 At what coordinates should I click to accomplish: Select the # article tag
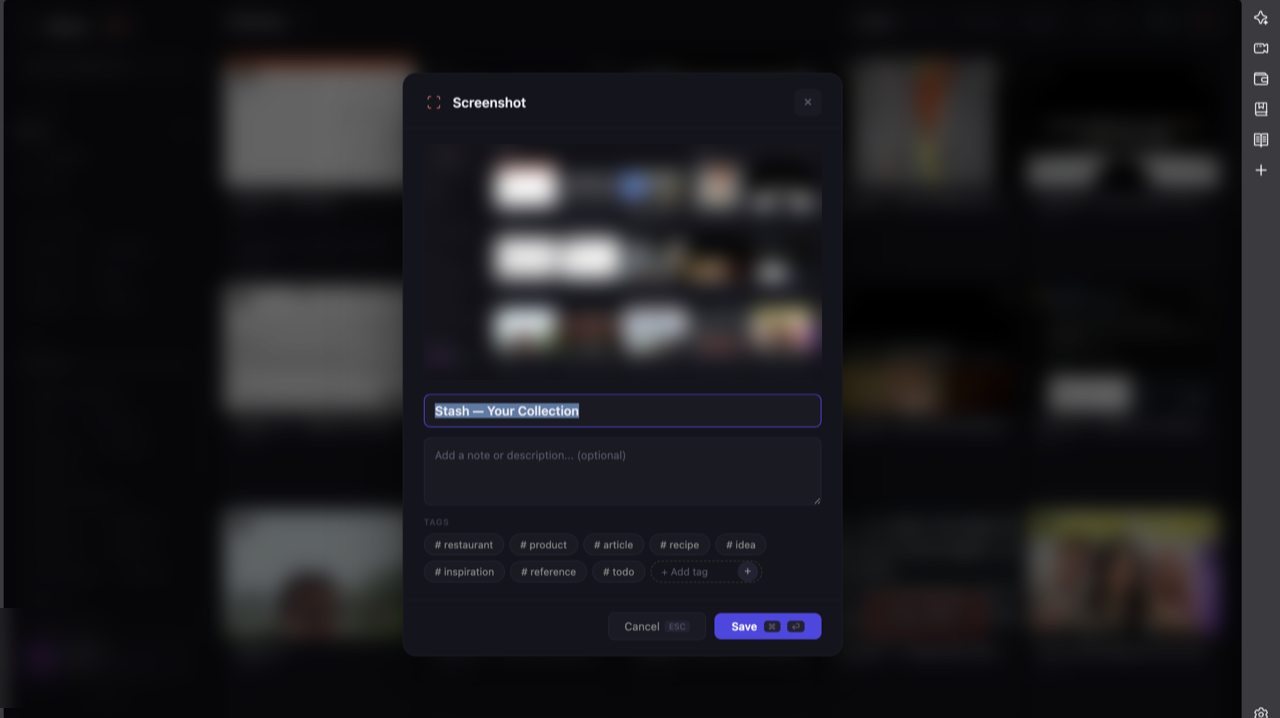click(x=613, y=545)
